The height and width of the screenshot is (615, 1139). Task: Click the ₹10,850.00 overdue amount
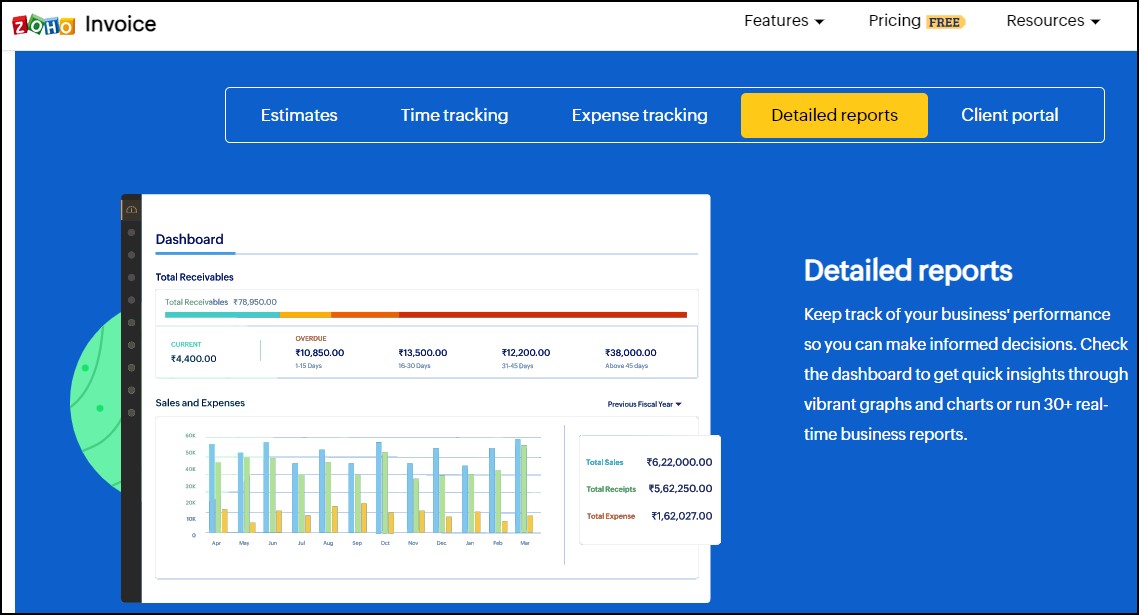coord(320,353)
